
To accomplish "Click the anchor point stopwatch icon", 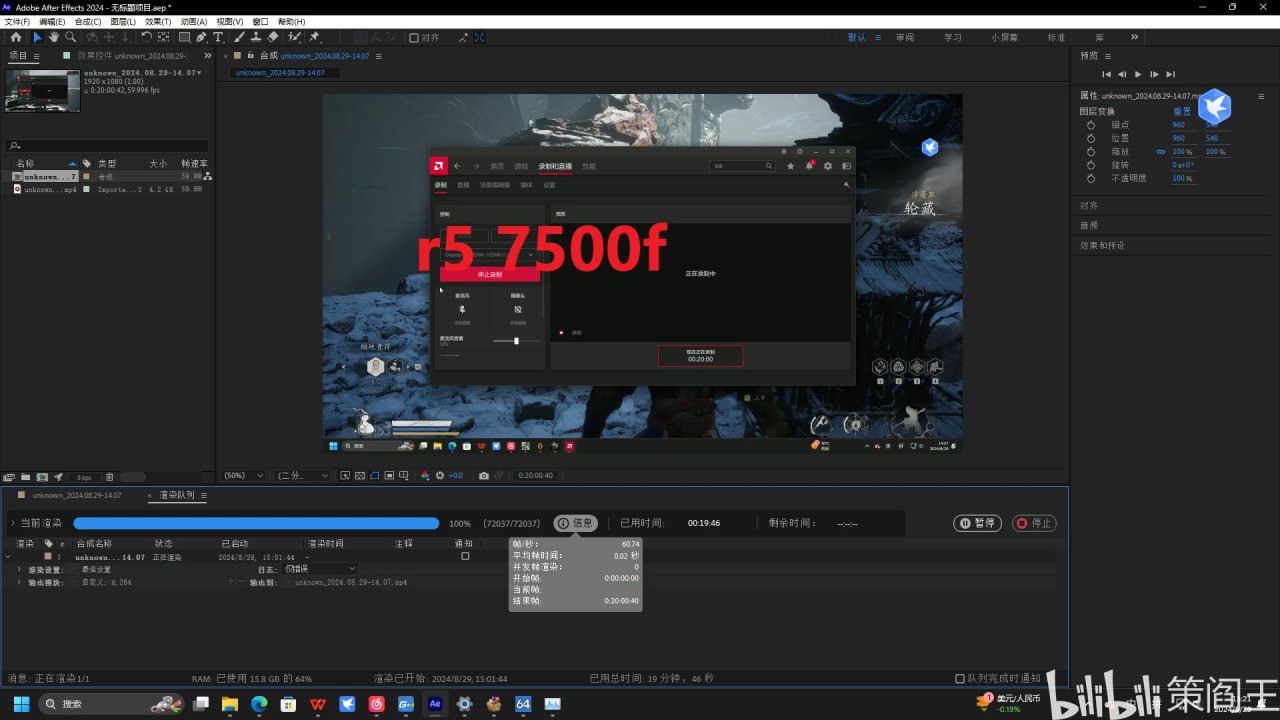I will pyautogui.click(x=1091, y=125).
